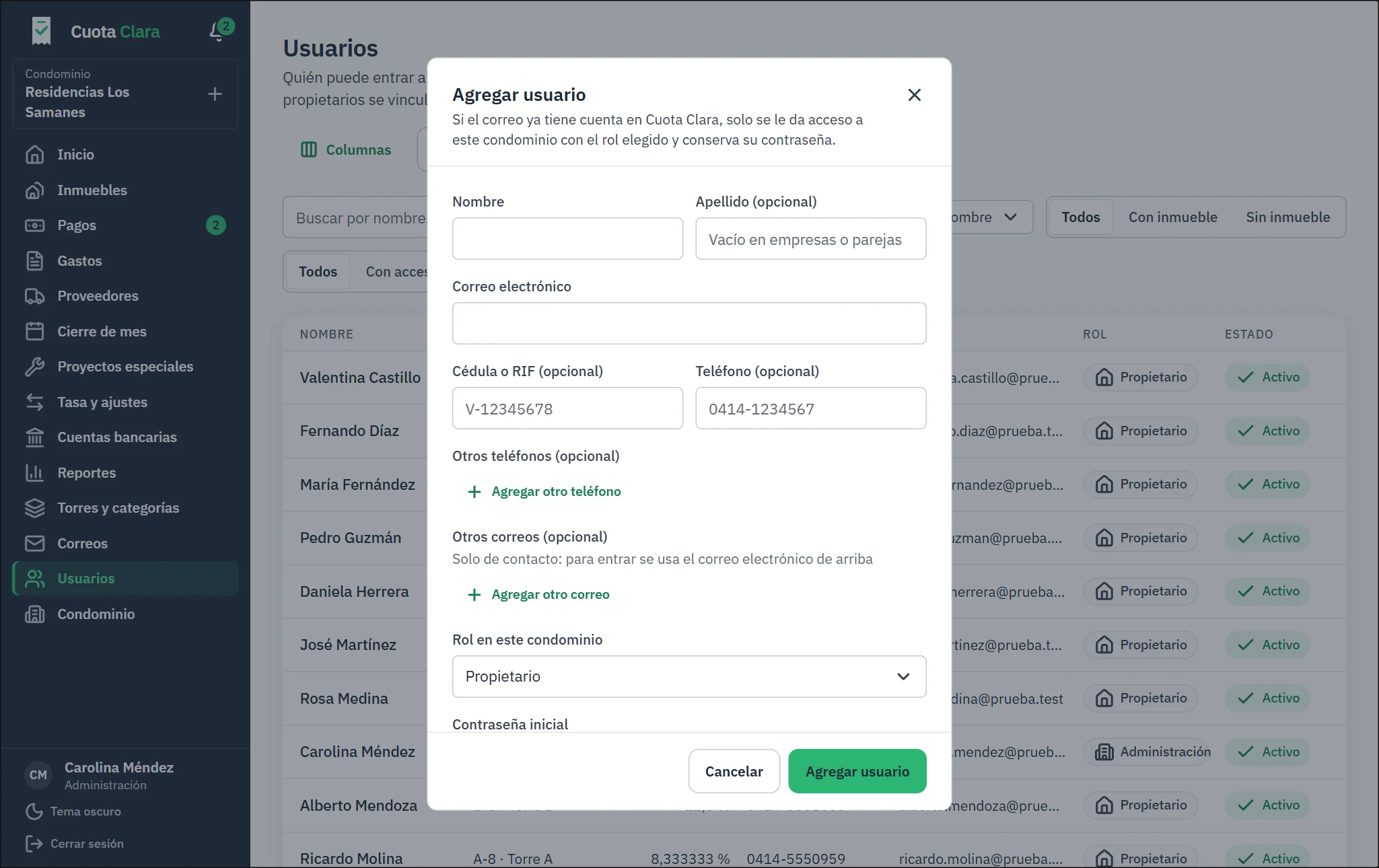1379x868 pixels.
Task: Select the Con inmueble filter
Action: point(1172,217)
